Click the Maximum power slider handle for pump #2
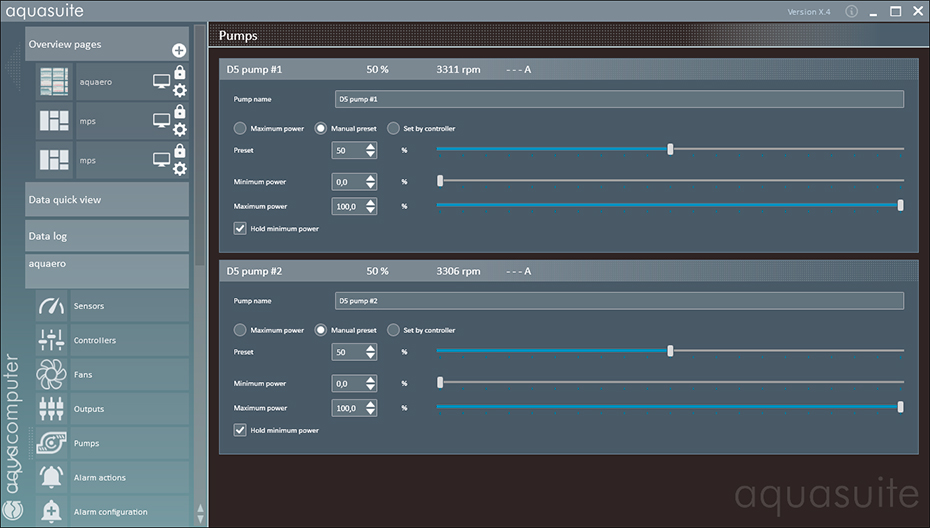Viewport: 930px width, 528px height. click(900, 406)
